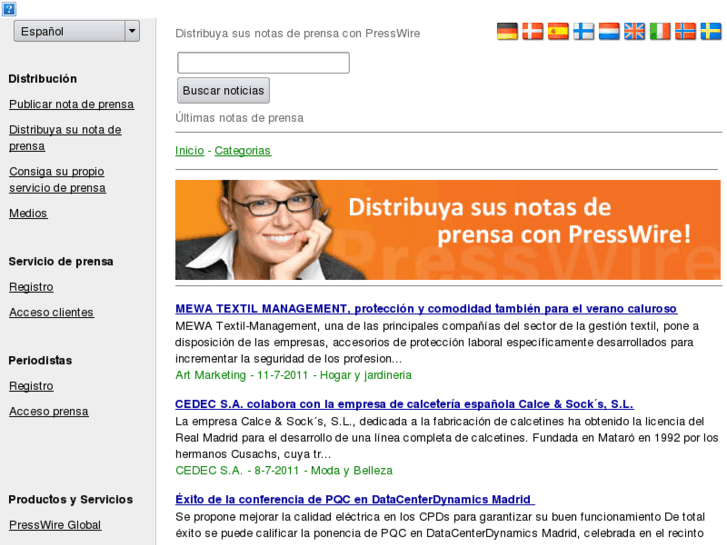This screenshot has width=727, height=545.
Task: Select the Norwegian flag language icon
Action: pos(685,32)
